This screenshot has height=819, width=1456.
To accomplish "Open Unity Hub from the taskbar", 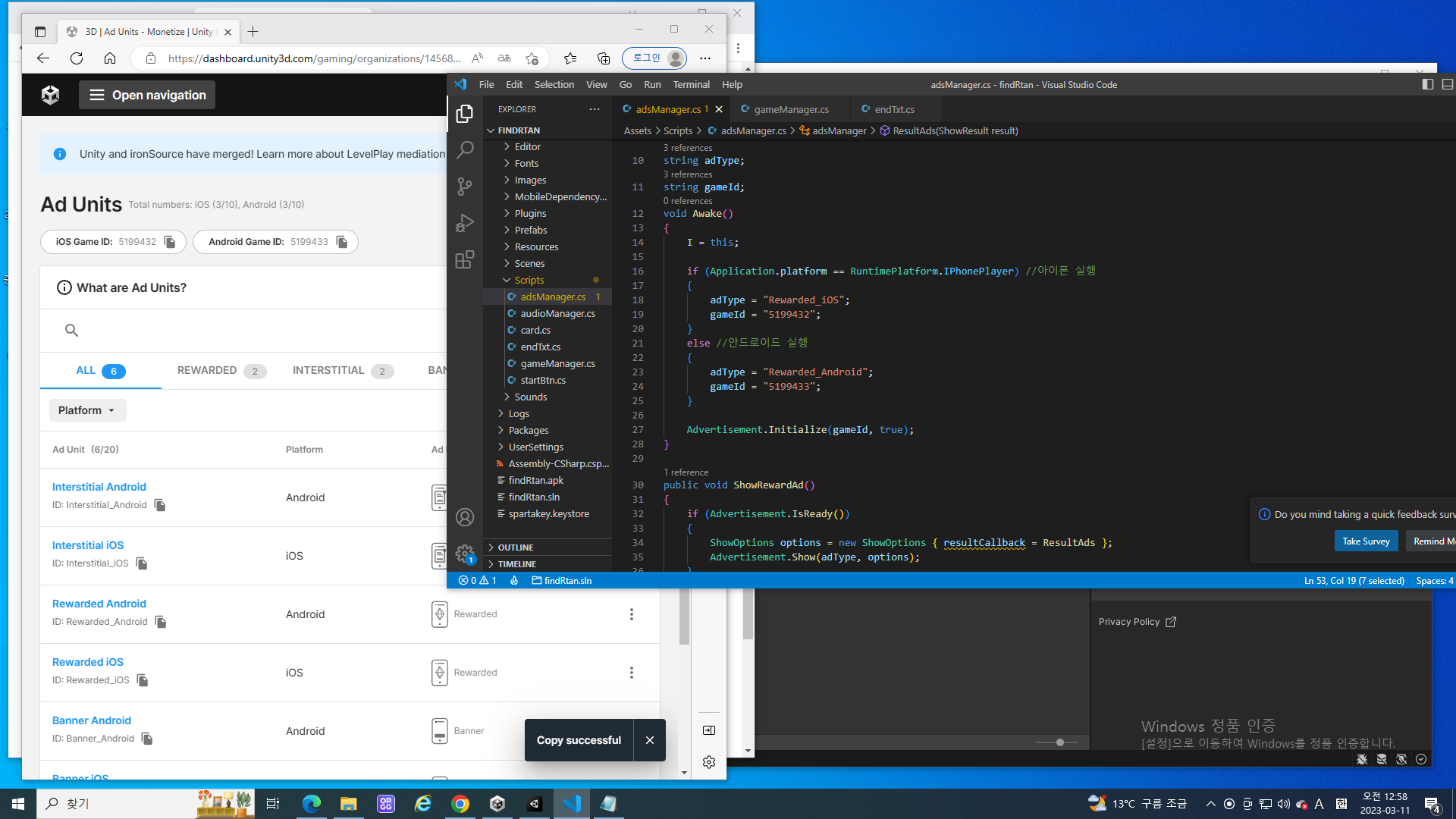I will [x=497, y=804].
